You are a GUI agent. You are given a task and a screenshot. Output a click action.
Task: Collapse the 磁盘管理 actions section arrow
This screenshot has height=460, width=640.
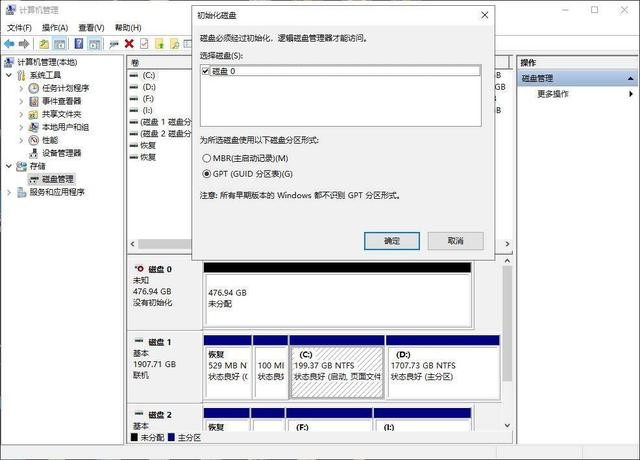631,78
